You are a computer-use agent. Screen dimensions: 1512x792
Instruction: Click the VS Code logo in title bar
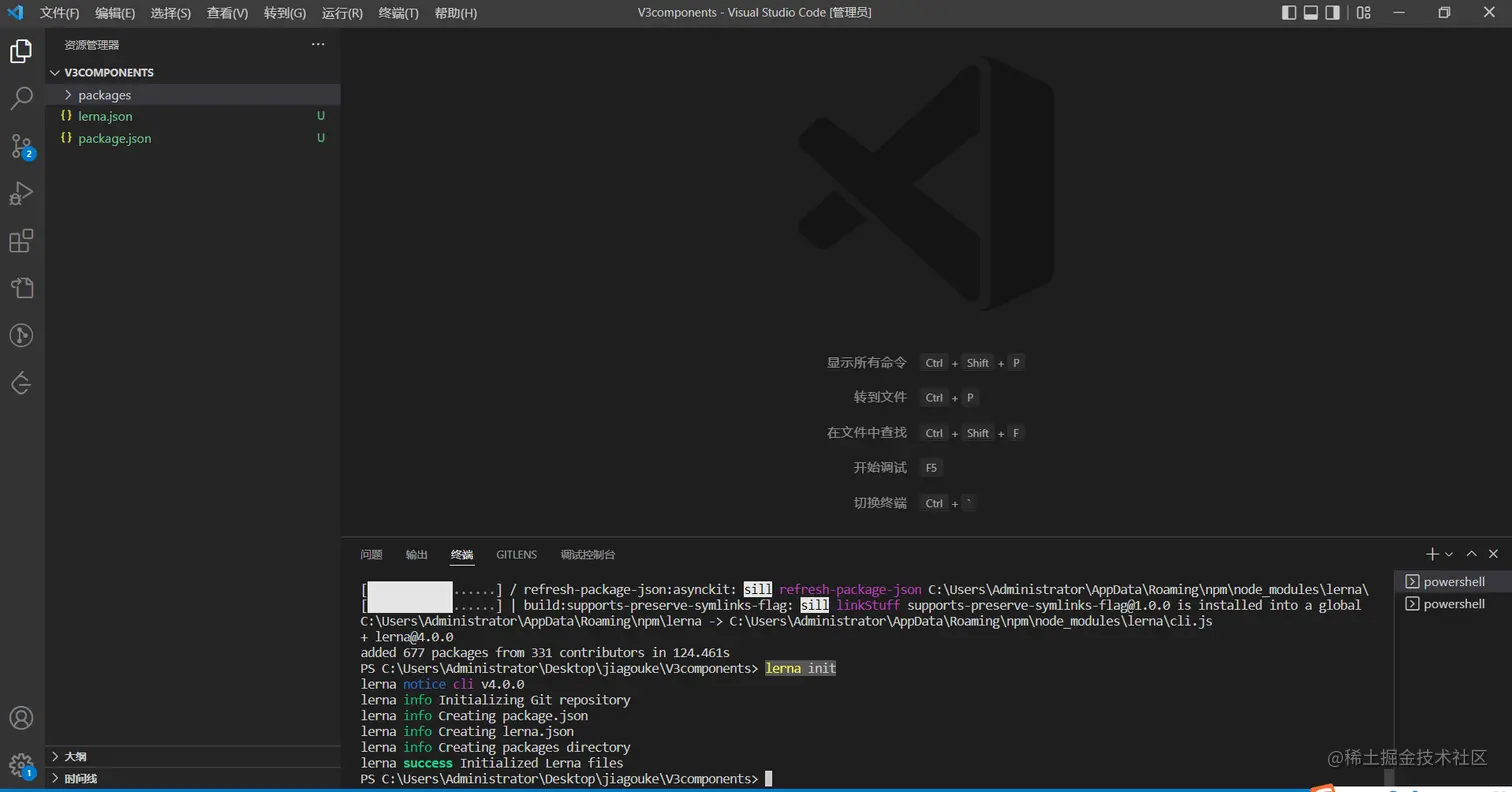(x=15, y=13)
